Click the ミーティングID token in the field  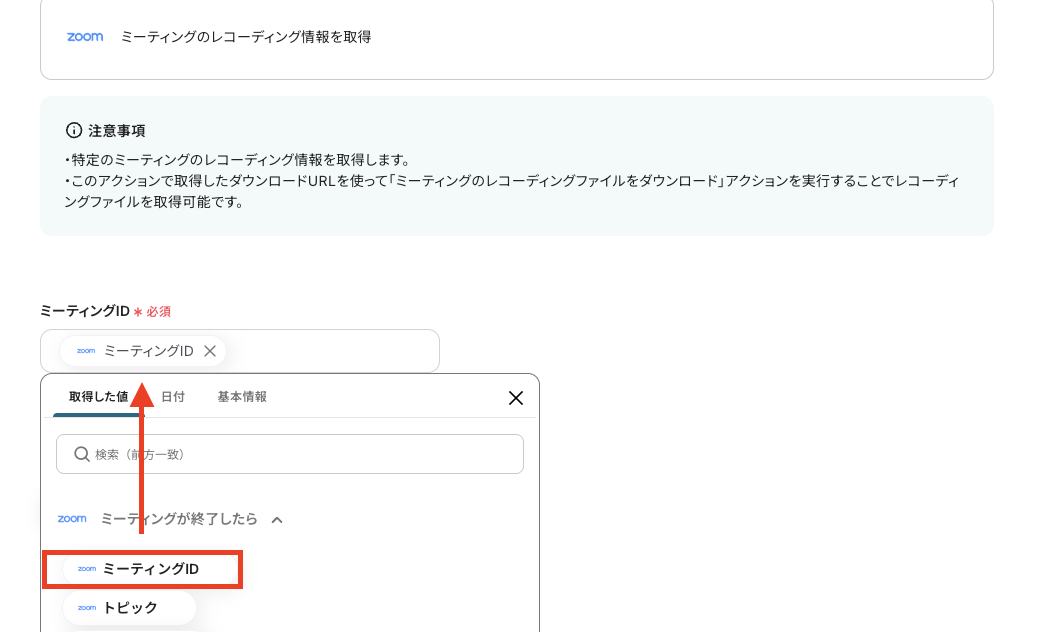(x=150, y=351)
